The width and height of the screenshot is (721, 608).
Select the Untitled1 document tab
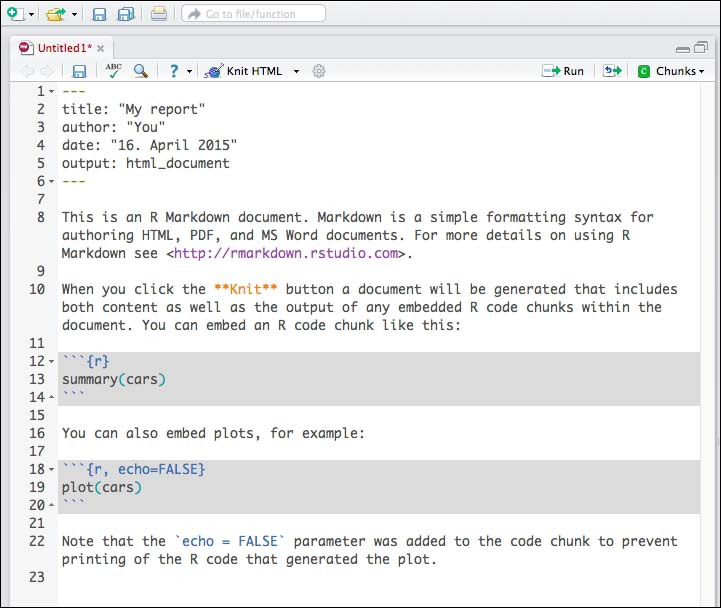coord(65,48)
